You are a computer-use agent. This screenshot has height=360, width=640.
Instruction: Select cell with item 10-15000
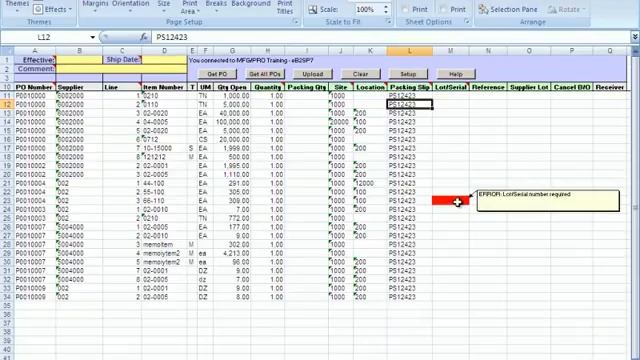pos(164,148)
